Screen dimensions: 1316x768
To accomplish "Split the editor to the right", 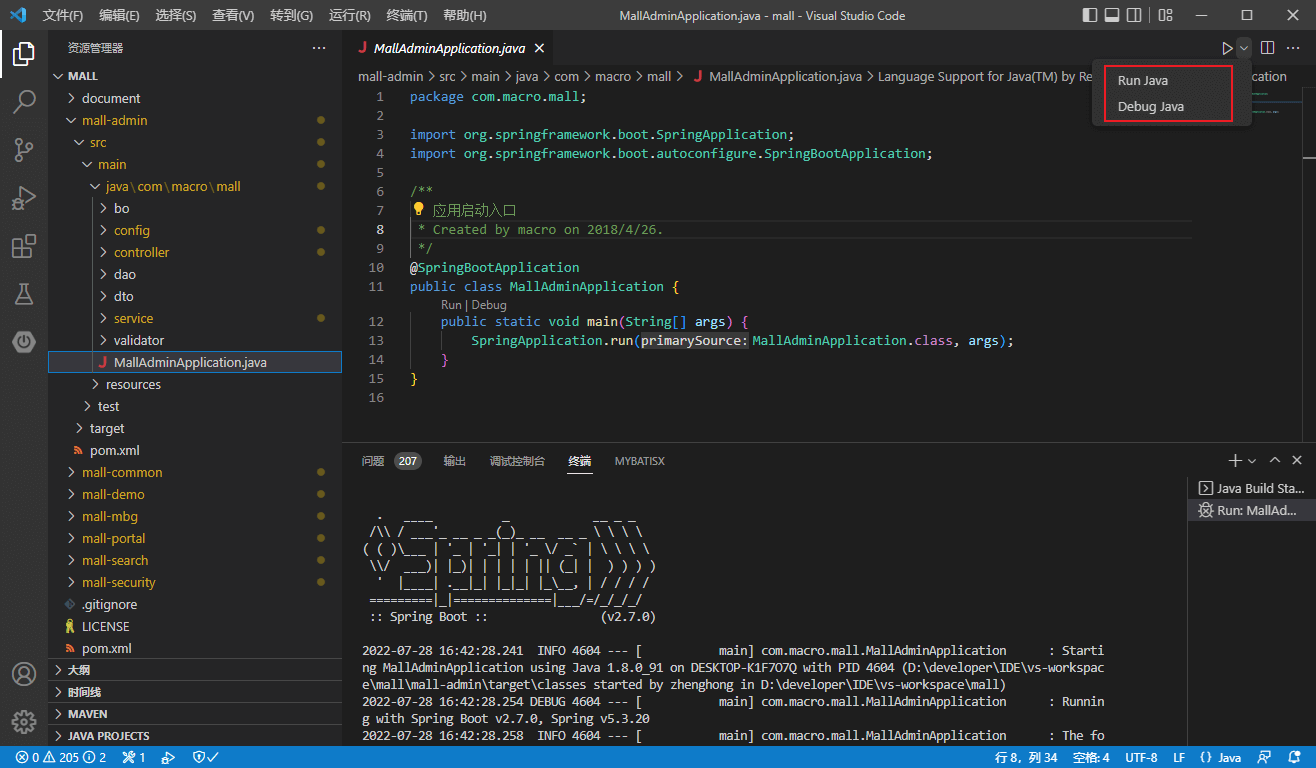I will tap(1267, 48).
